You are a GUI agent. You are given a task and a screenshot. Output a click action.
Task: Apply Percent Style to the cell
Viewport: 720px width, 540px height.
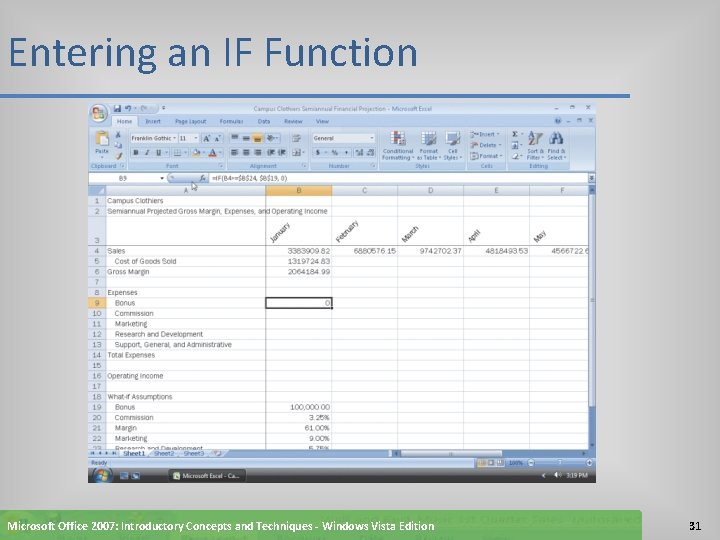[x=335, y=152]
